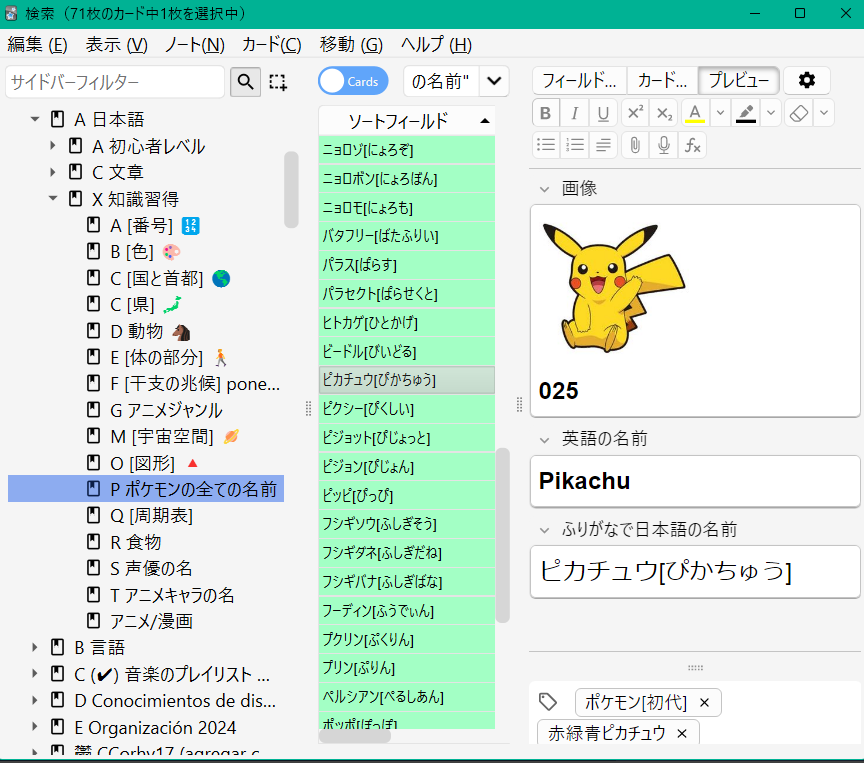
Task: Open the 表示 (V) menu
Action: 116,45
